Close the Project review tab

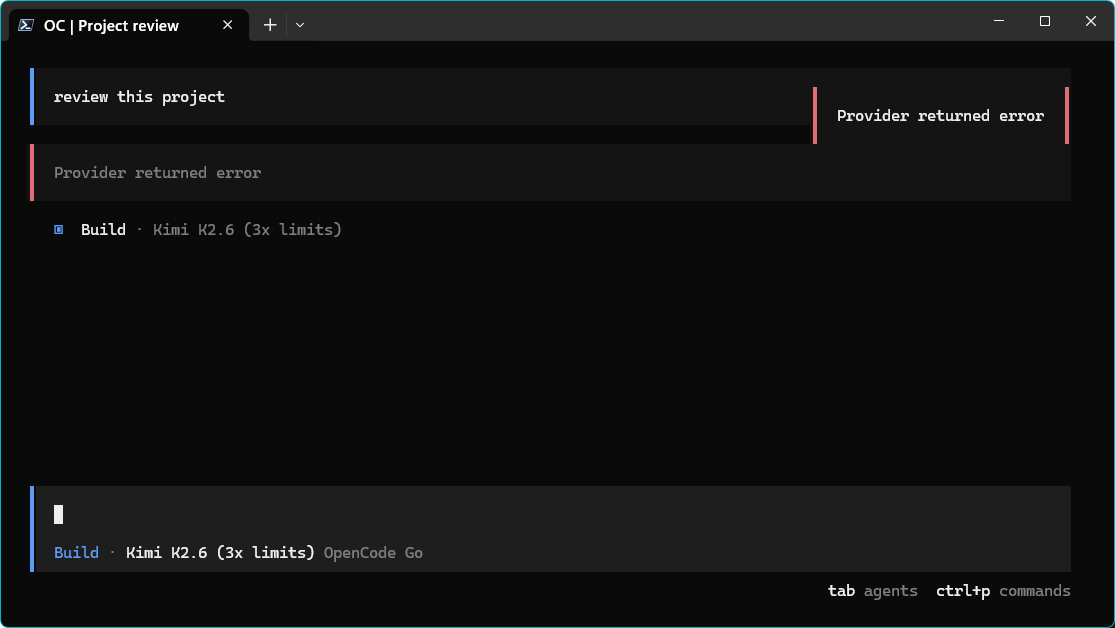pos(228,25)
